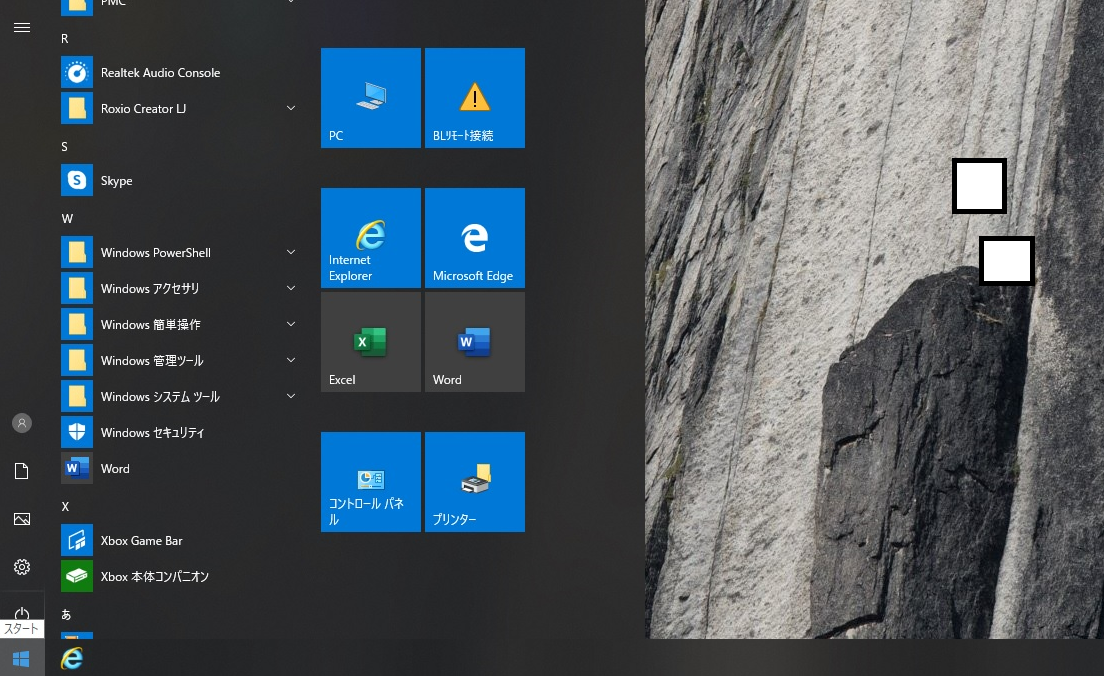The image size is (1104, 676).
Task: Open Windows セキュリティ shield icon
Action: point(77,432)
